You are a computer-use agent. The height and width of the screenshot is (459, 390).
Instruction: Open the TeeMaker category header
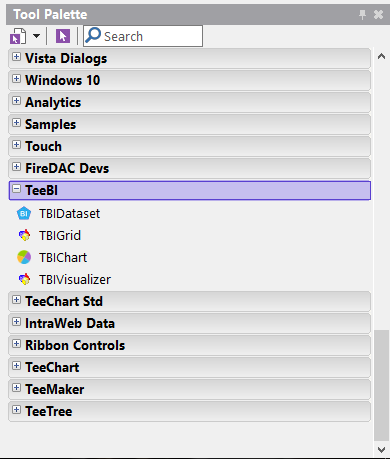[189, 389]
